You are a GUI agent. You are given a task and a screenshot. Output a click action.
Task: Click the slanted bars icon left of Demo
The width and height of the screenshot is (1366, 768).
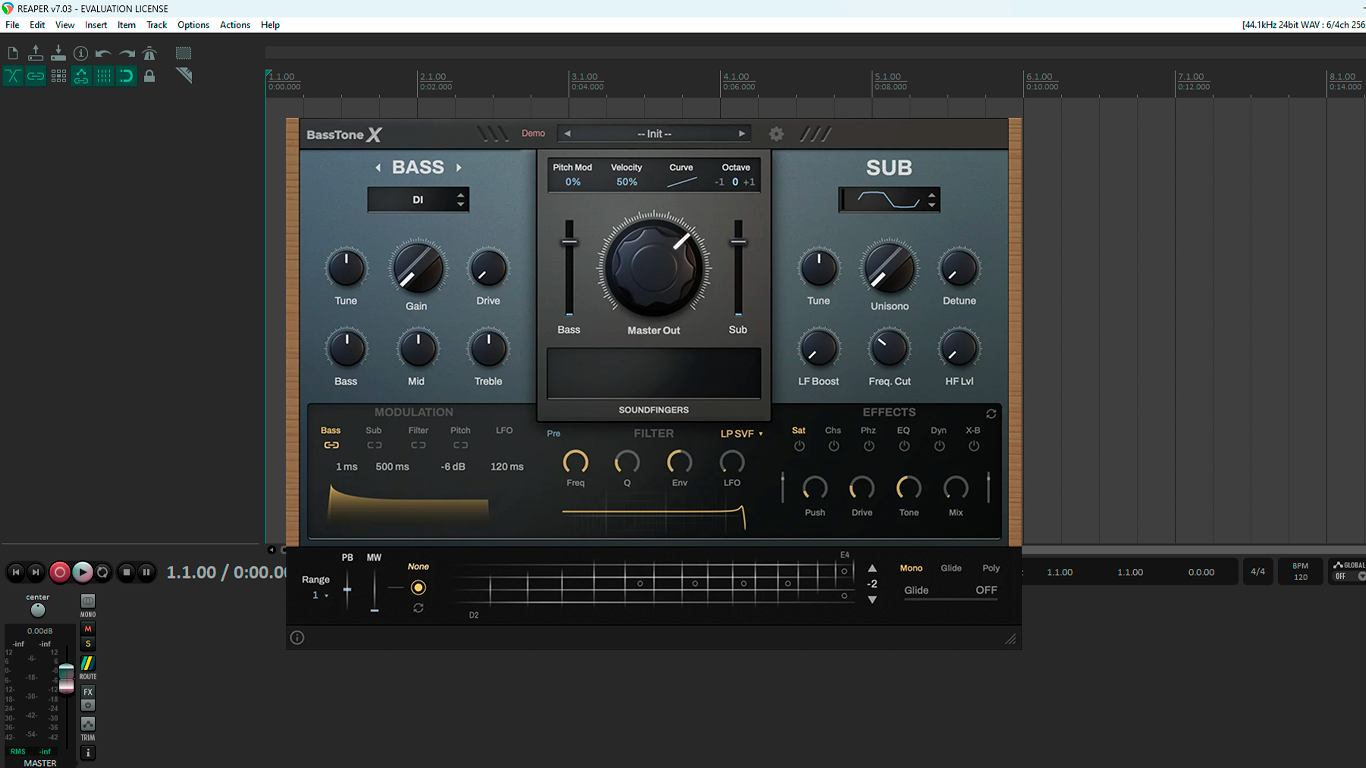click(492, 134)
